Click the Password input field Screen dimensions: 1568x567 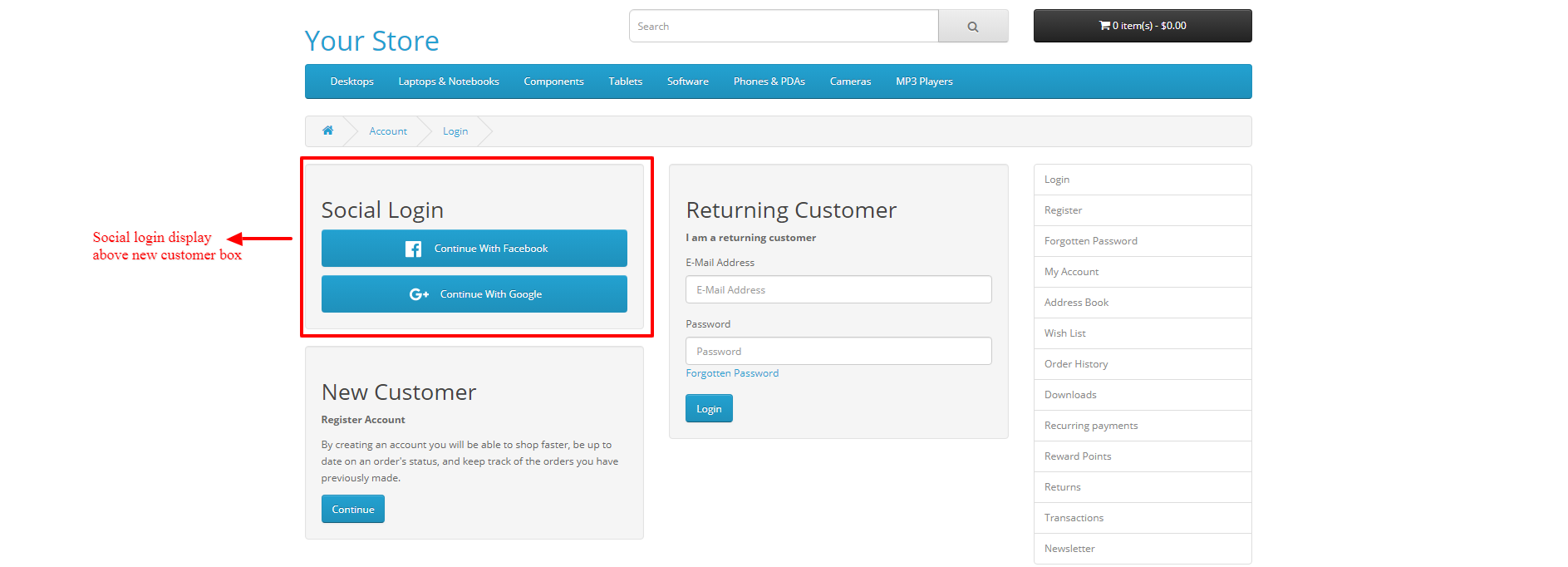[838, 352]
